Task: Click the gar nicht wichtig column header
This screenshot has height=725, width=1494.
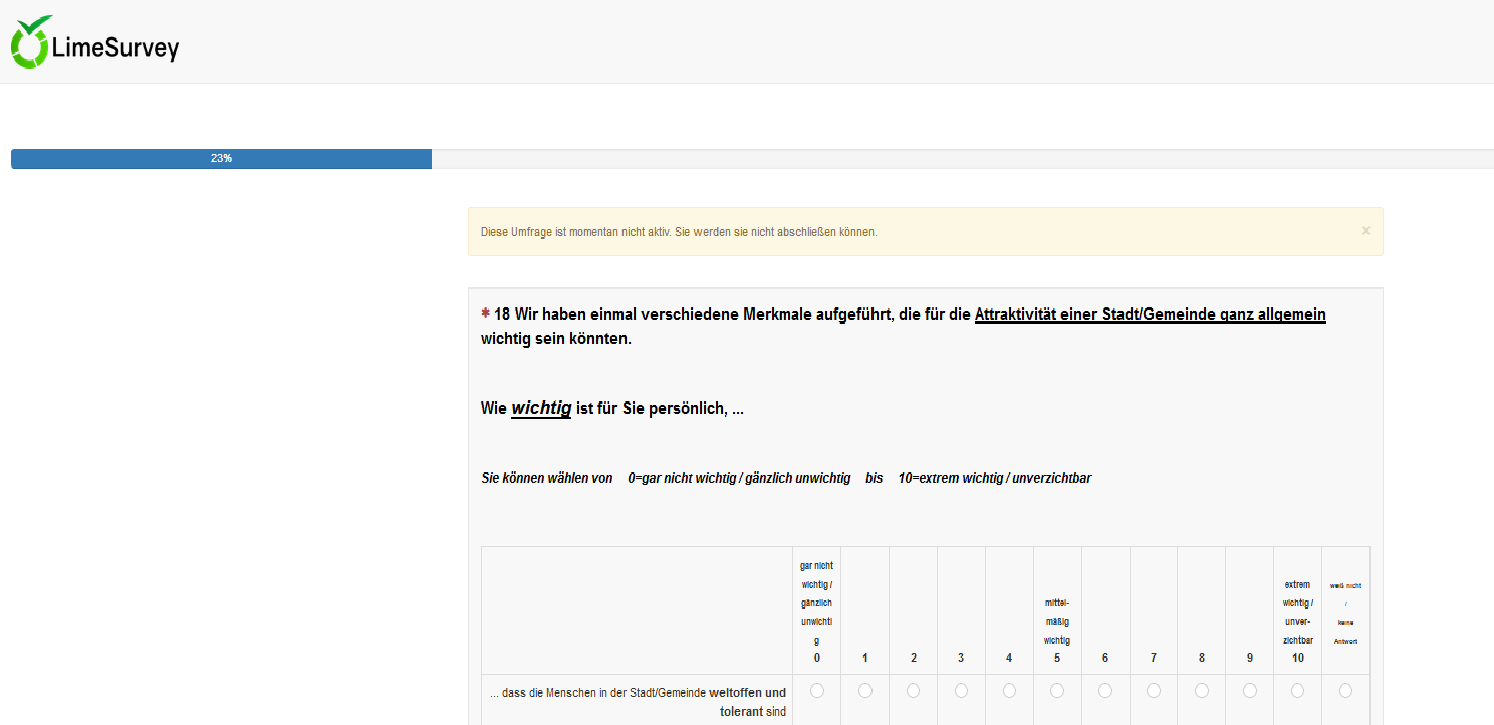Action: 816,611
